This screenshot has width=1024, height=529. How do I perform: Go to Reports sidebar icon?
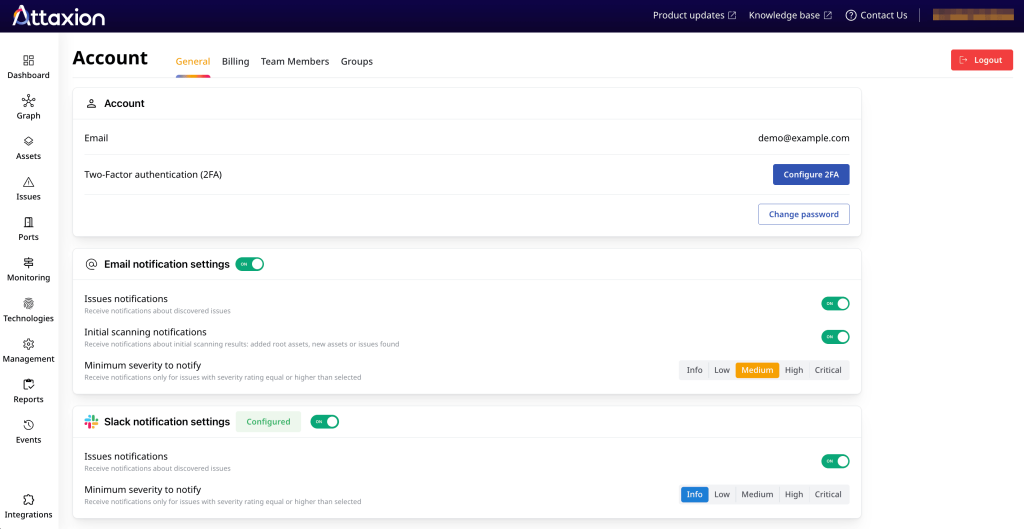(x=28, y=385)
